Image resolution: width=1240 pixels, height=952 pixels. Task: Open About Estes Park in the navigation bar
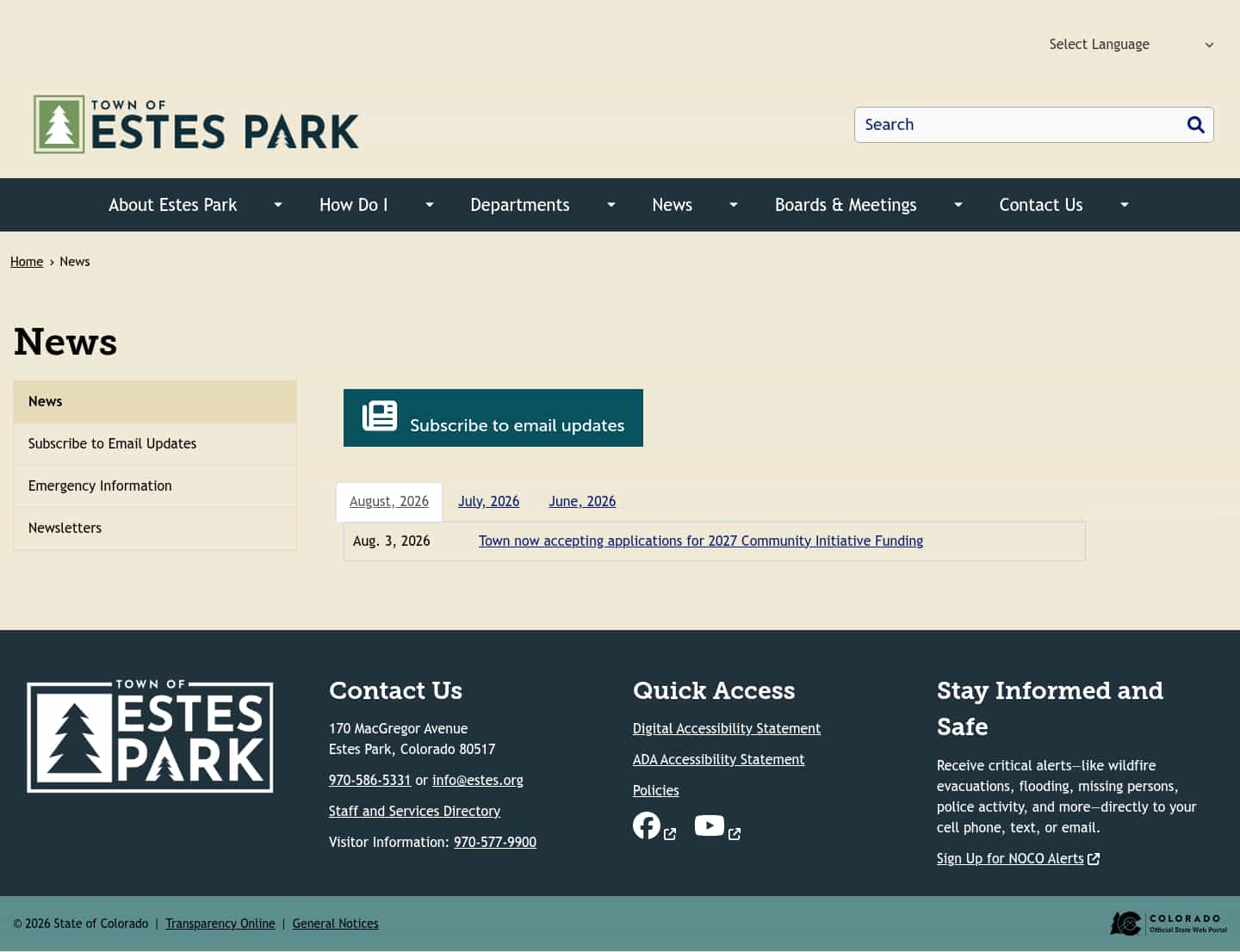(172, 205)
